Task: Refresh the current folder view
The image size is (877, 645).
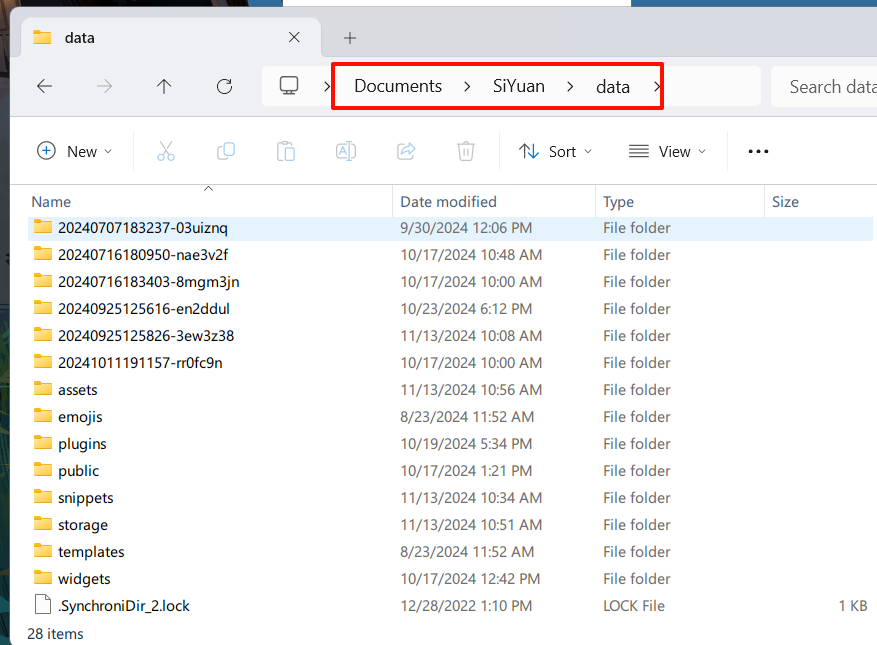Action: point(224,86)
